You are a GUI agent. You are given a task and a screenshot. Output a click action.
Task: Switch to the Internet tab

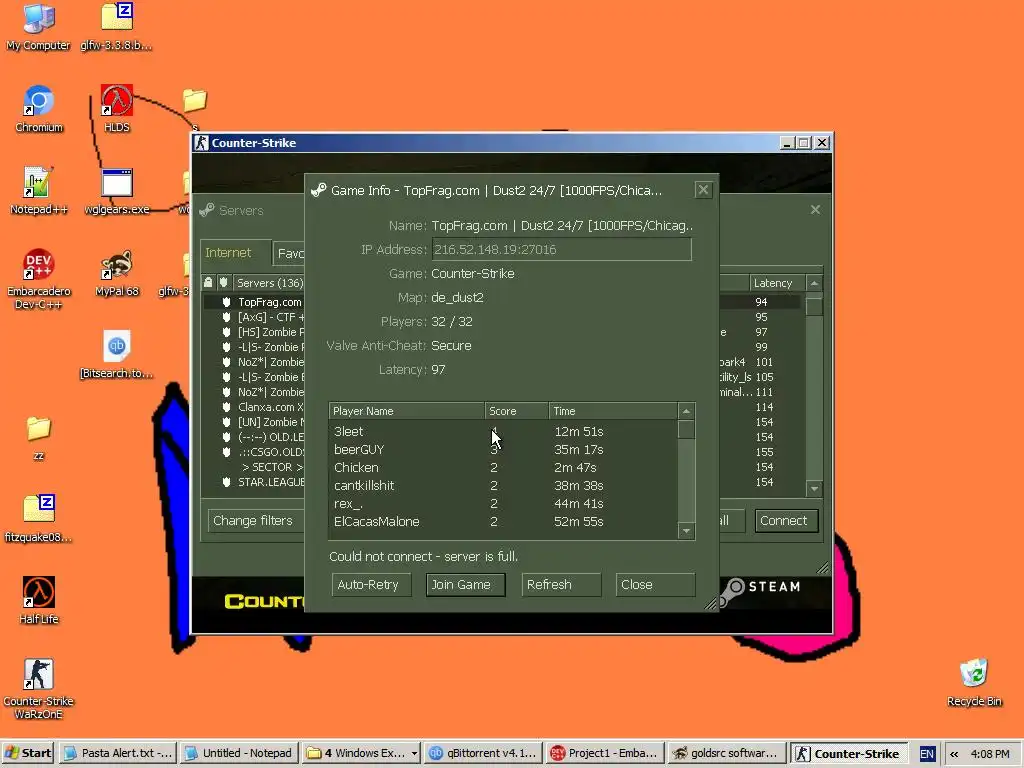[x=235, y=253]
